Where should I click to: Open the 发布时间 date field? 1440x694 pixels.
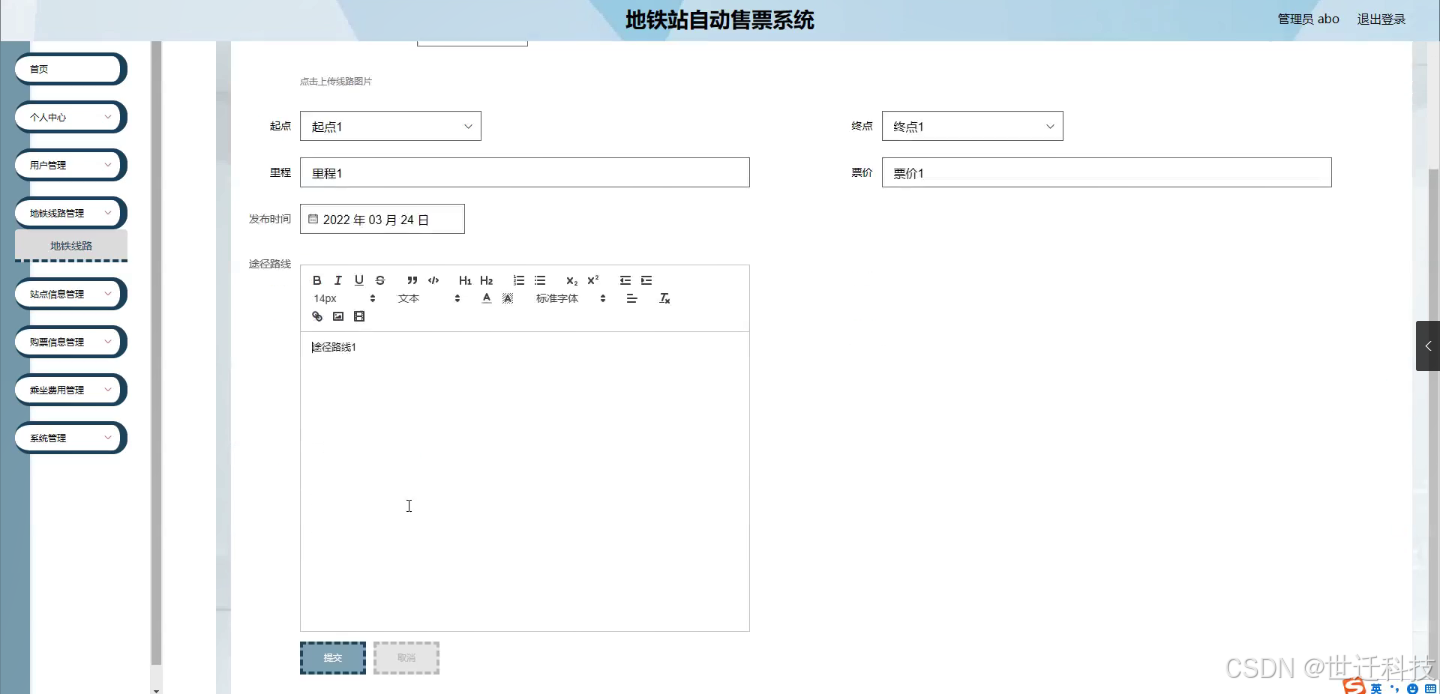[382, 219]
